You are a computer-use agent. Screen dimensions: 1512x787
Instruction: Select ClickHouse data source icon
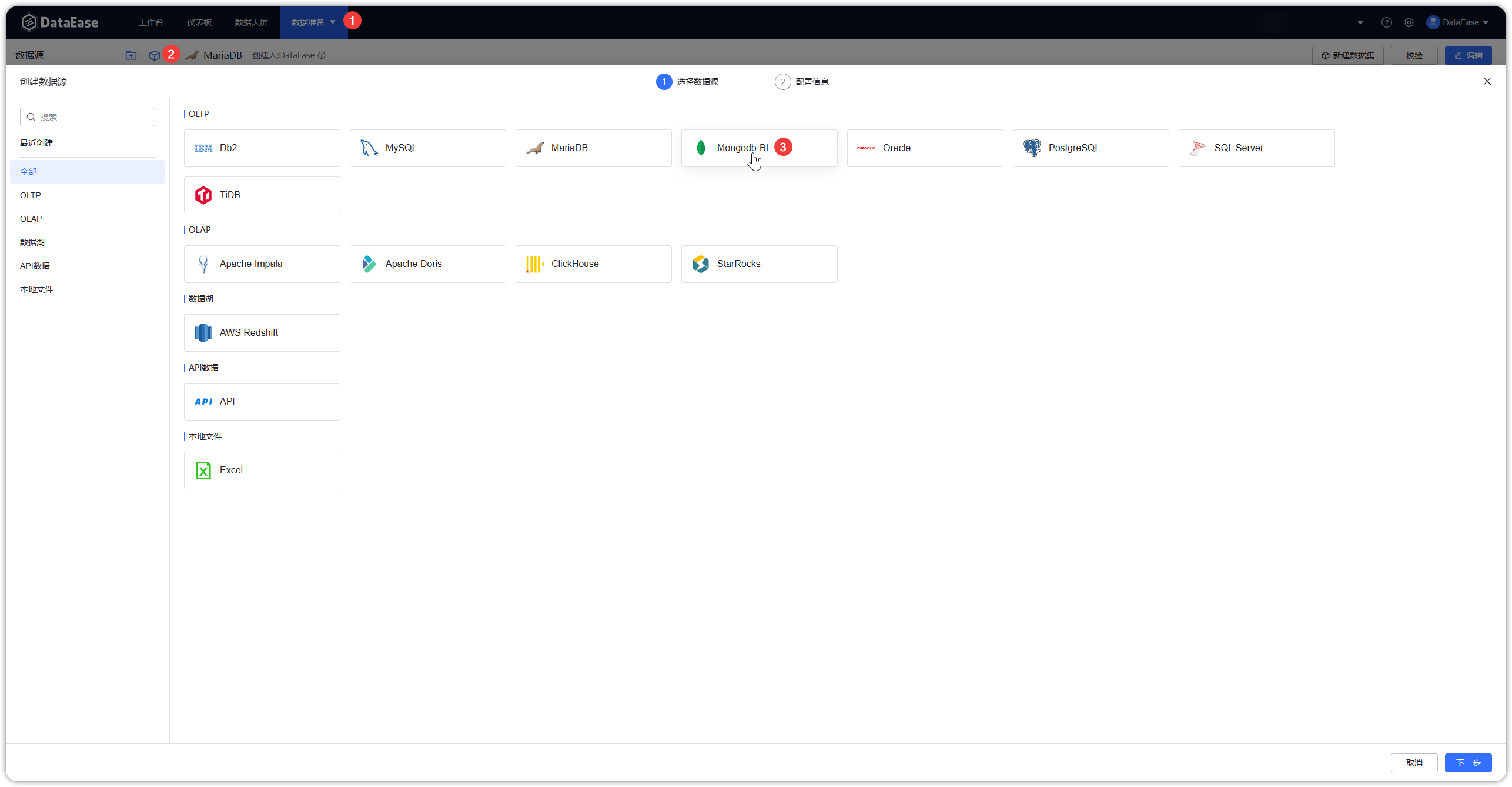(534, 264)
